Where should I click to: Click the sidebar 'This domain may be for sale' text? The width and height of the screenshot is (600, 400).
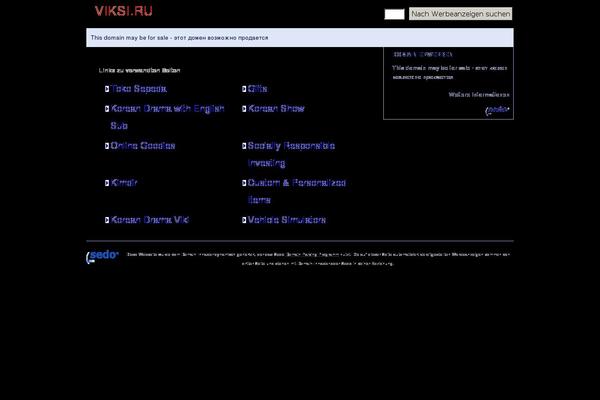click(450, 72)
